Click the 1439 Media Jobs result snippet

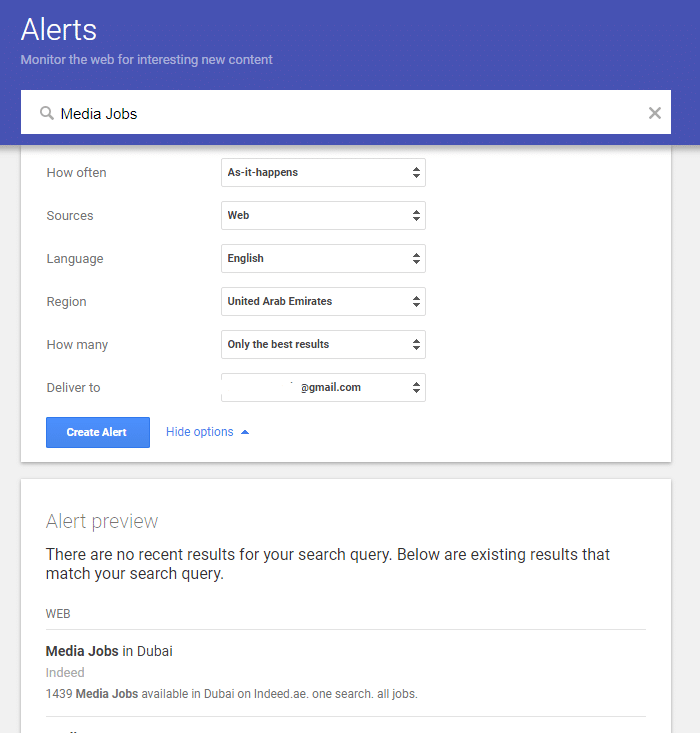(231, 693)
